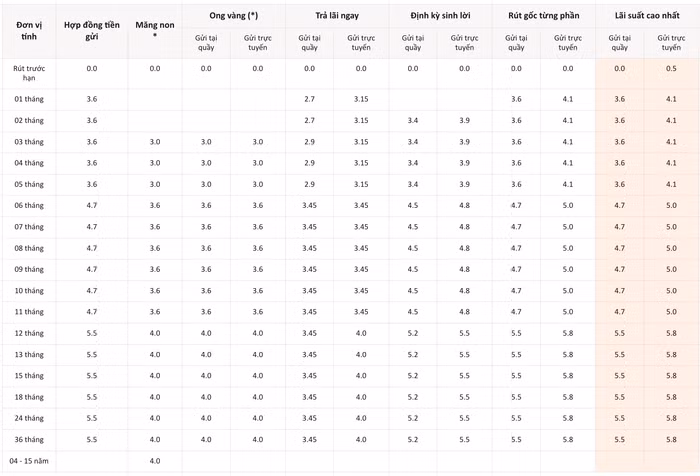The height and width of the screenshot is (476, 700).
Task: Click the "Trả lãi ngay" group header
Action: pos(336,15)
